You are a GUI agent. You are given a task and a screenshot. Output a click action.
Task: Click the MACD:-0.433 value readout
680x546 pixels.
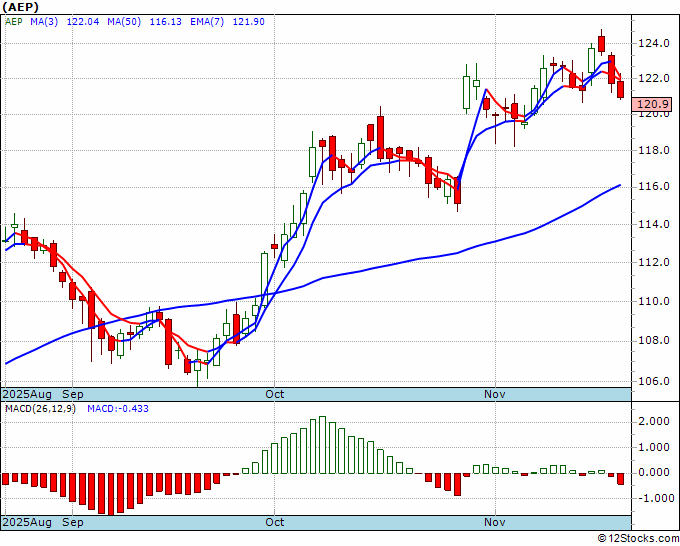pos(118,409)
